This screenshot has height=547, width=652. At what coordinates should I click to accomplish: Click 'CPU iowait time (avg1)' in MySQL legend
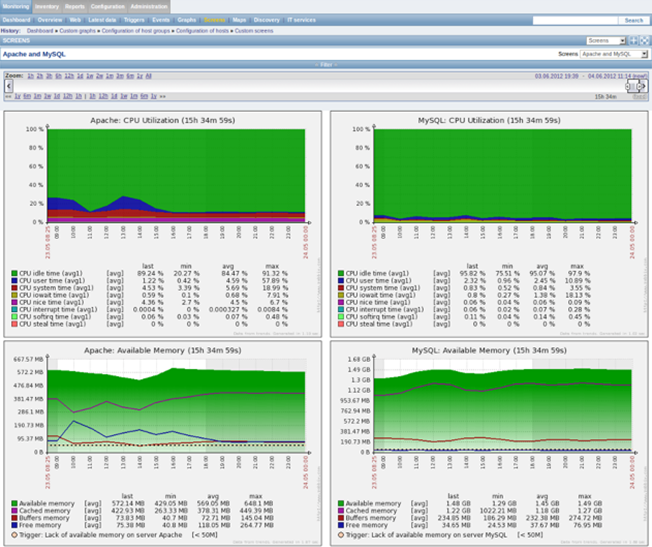(x=380, y=295)
